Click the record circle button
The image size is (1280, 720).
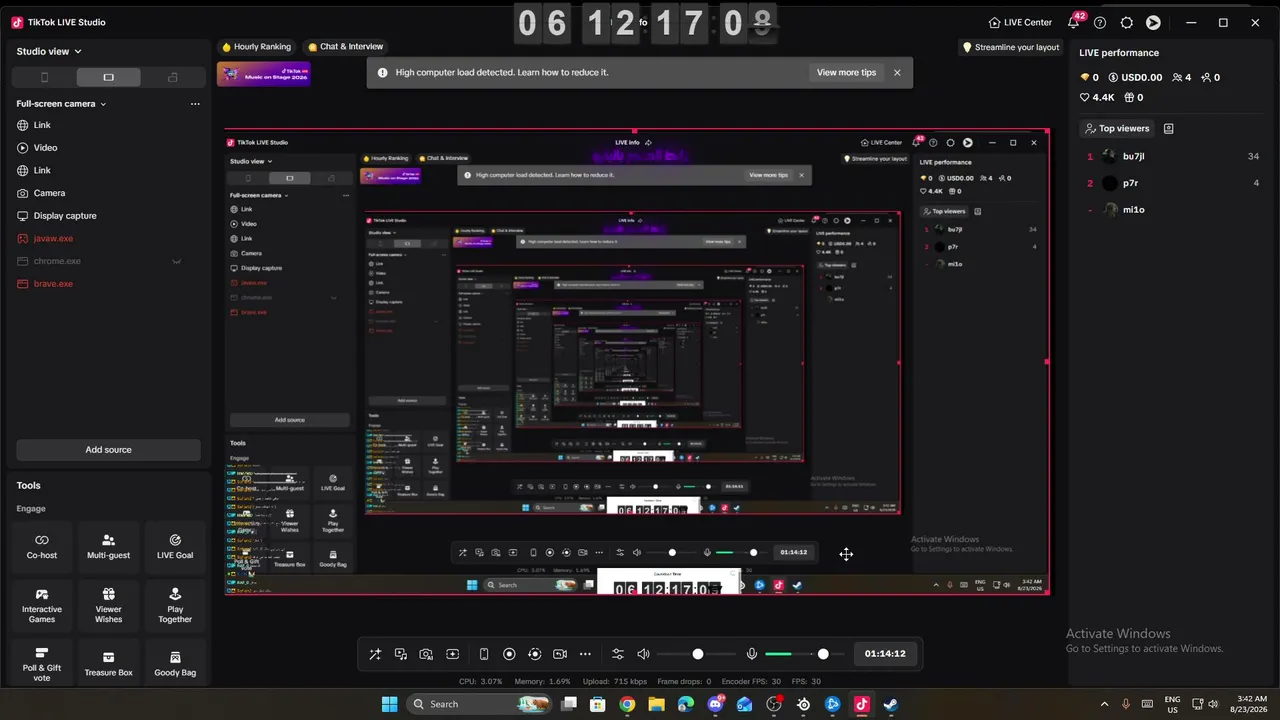coord(509,654)
